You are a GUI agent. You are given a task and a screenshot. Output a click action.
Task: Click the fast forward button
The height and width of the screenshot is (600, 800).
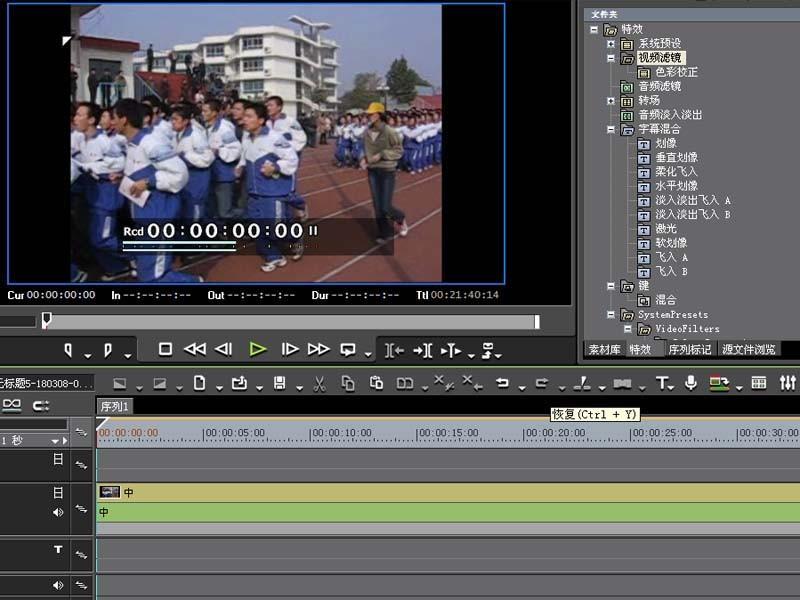(319, 349)
